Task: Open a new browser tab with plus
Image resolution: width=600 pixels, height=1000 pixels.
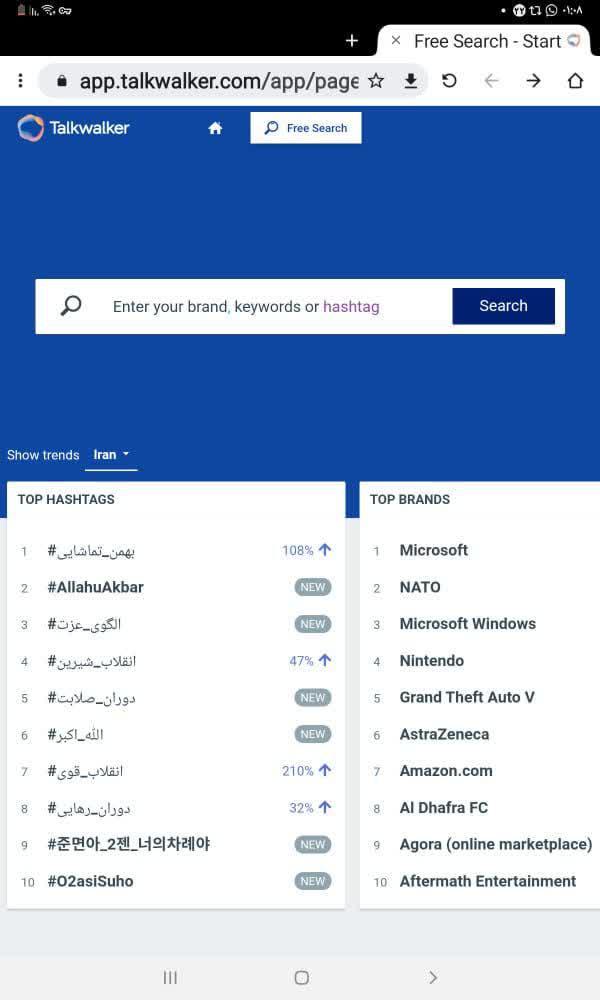Action: pos(351,41)
